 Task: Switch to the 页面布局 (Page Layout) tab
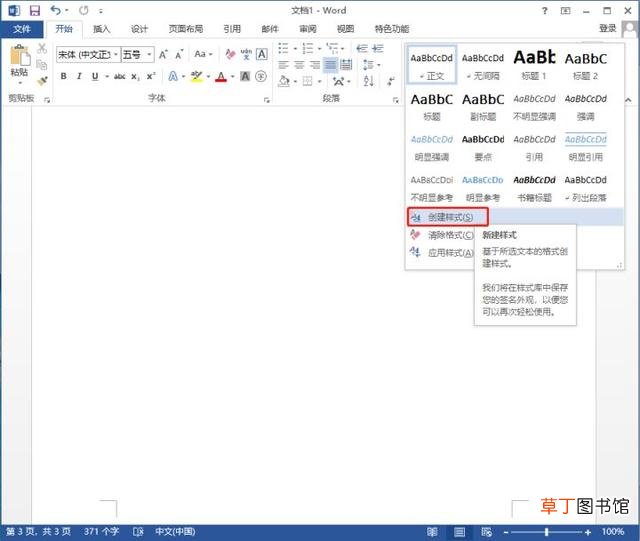[x=186, y=29]
